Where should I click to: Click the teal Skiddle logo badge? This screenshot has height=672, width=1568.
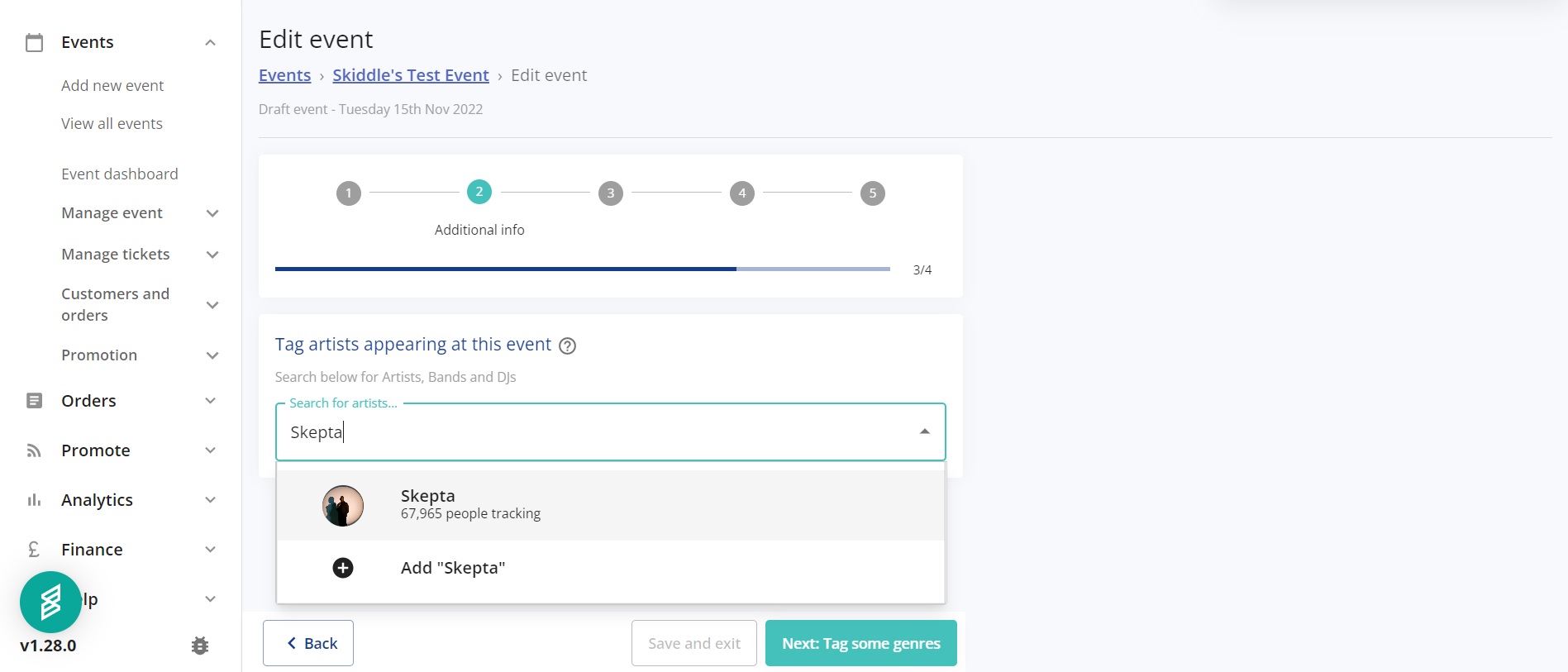tap(50, 602)
